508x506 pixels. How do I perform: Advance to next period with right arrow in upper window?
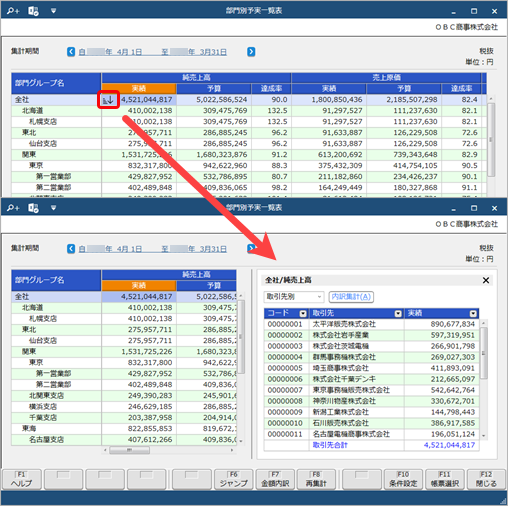click(x=251, y=52)
